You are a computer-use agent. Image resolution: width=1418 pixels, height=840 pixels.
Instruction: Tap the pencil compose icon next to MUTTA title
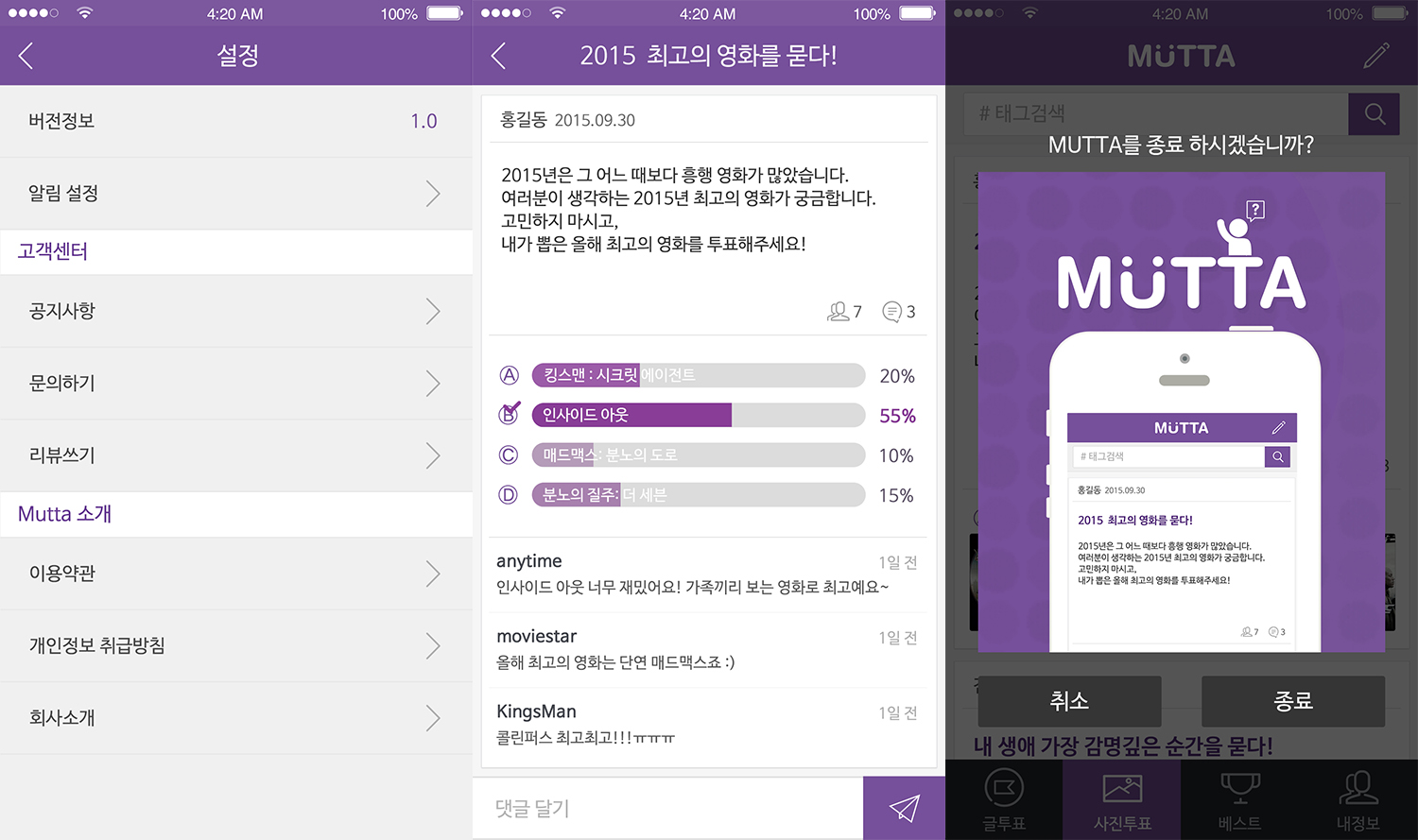[x=1376, y=56]
